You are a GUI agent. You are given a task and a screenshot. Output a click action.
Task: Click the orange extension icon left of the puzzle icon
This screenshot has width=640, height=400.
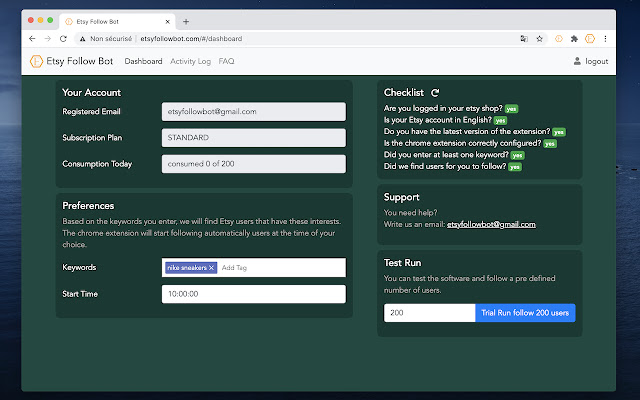click(x=559, y=39)
